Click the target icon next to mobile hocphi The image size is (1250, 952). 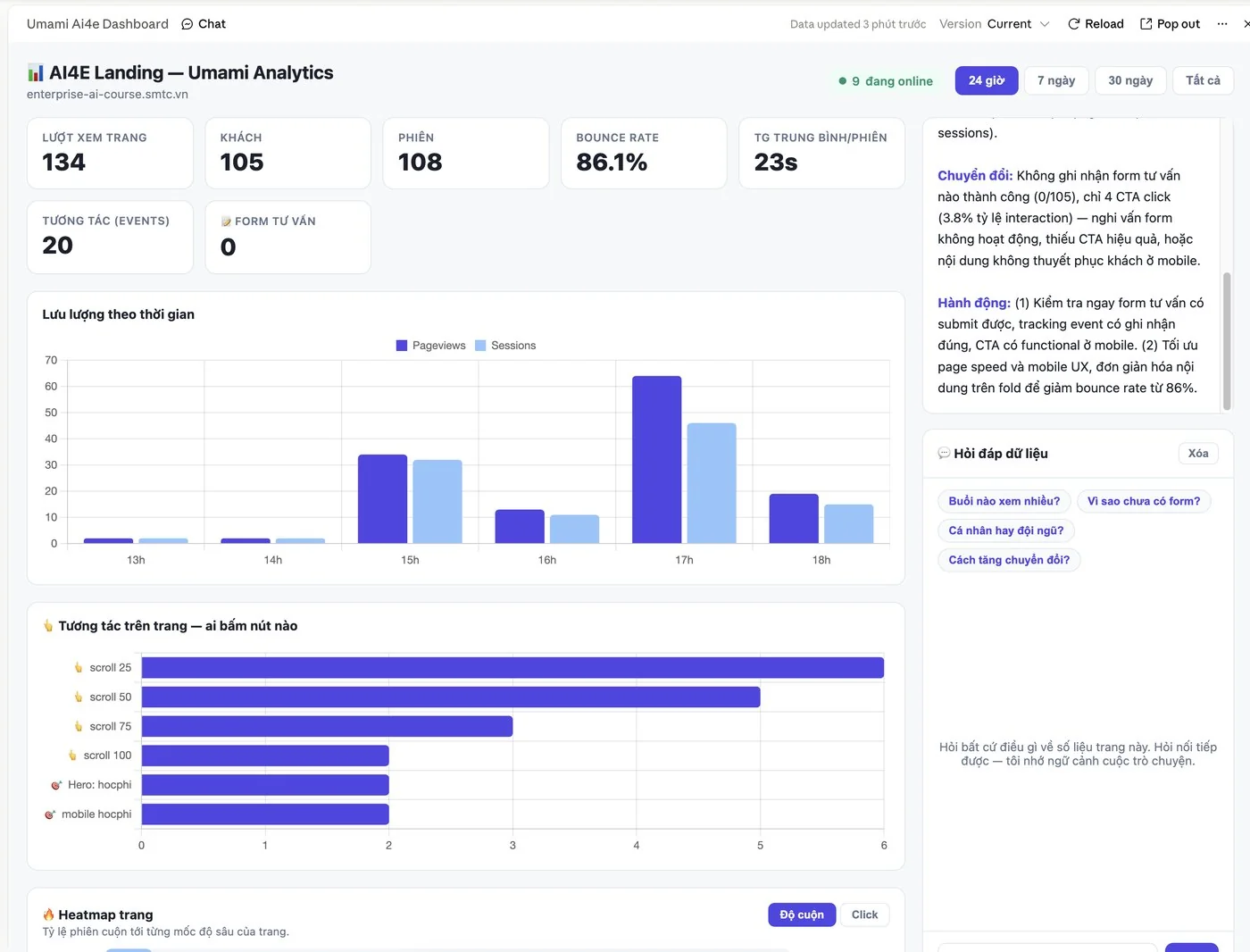point(50,814)
